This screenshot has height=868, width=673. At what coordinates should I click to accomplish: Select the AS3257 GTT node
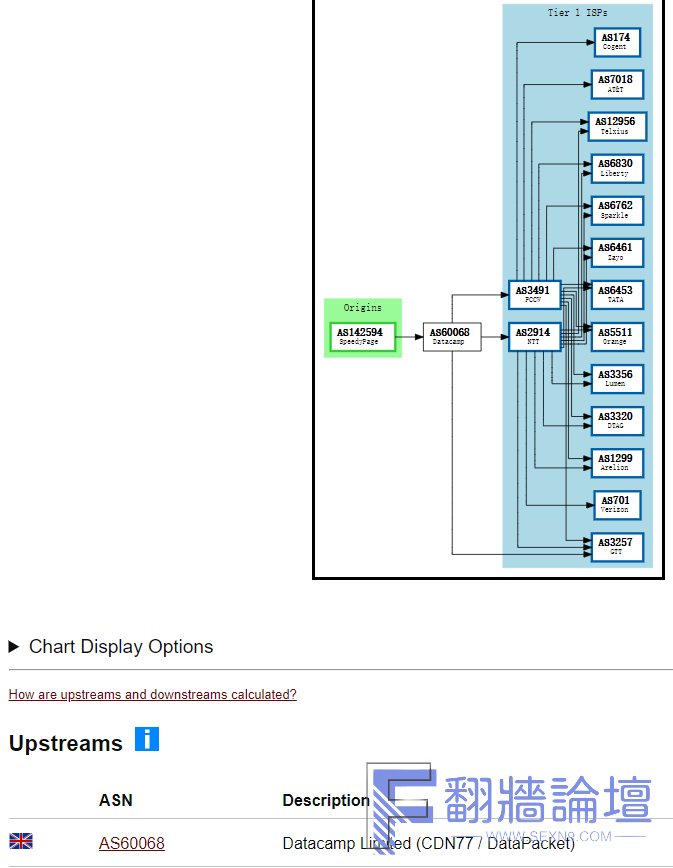point(615,547)
